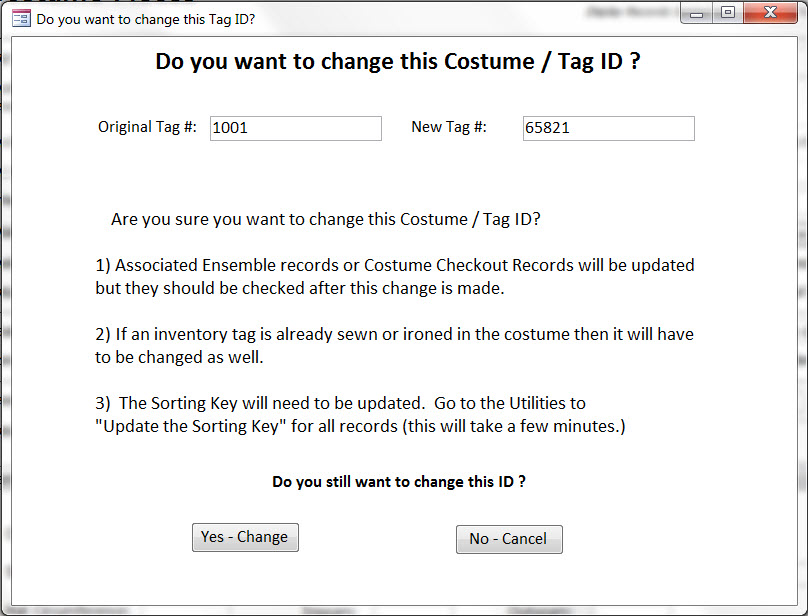
Task: Click the Access form icon in title bar
Action: pos(21,19)
